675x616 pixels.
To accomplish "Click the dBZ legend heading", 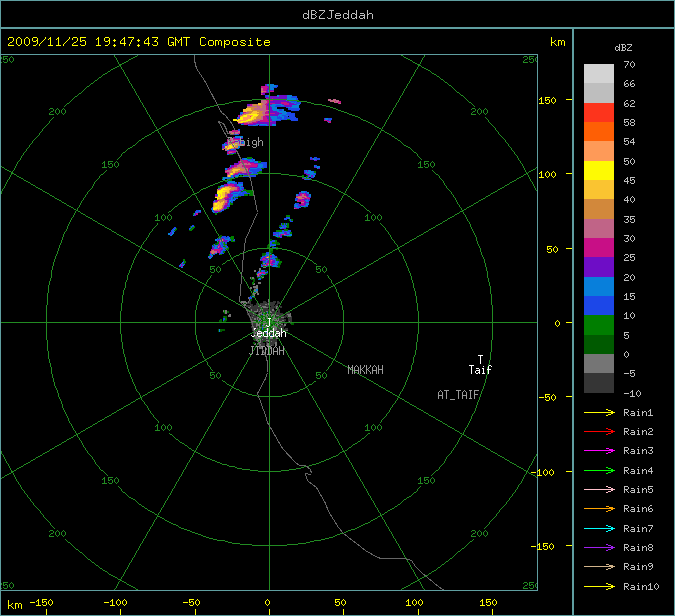I will pyautogui.click(x=623, y=48).
